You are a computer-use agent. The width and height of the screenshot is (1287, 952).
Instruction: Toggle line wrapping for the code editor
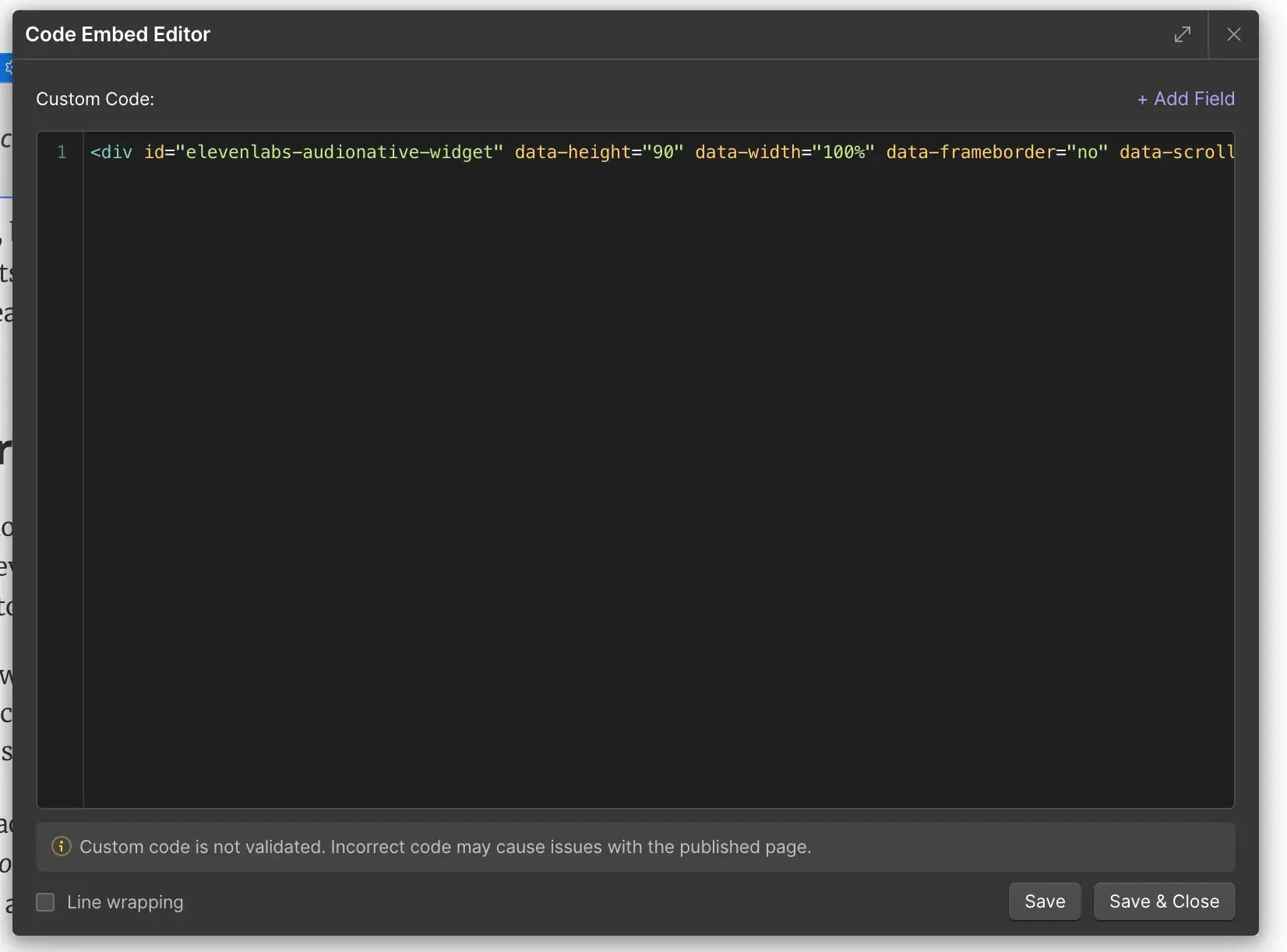45,902
